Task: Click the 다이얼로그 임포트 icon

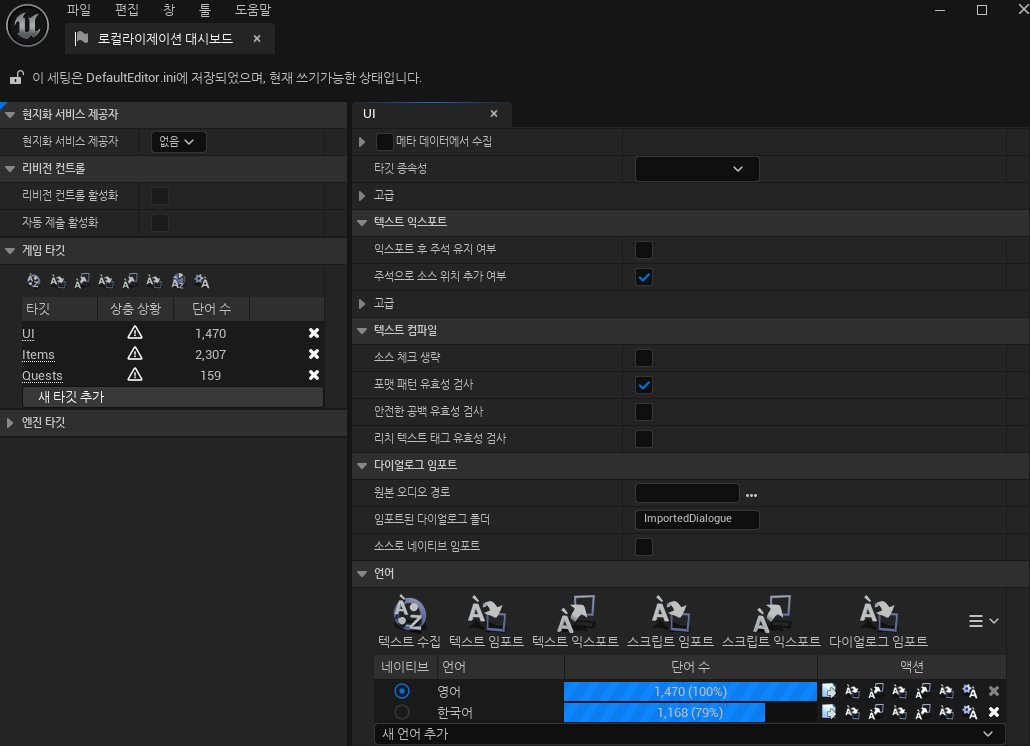Action: pos(878,613)
